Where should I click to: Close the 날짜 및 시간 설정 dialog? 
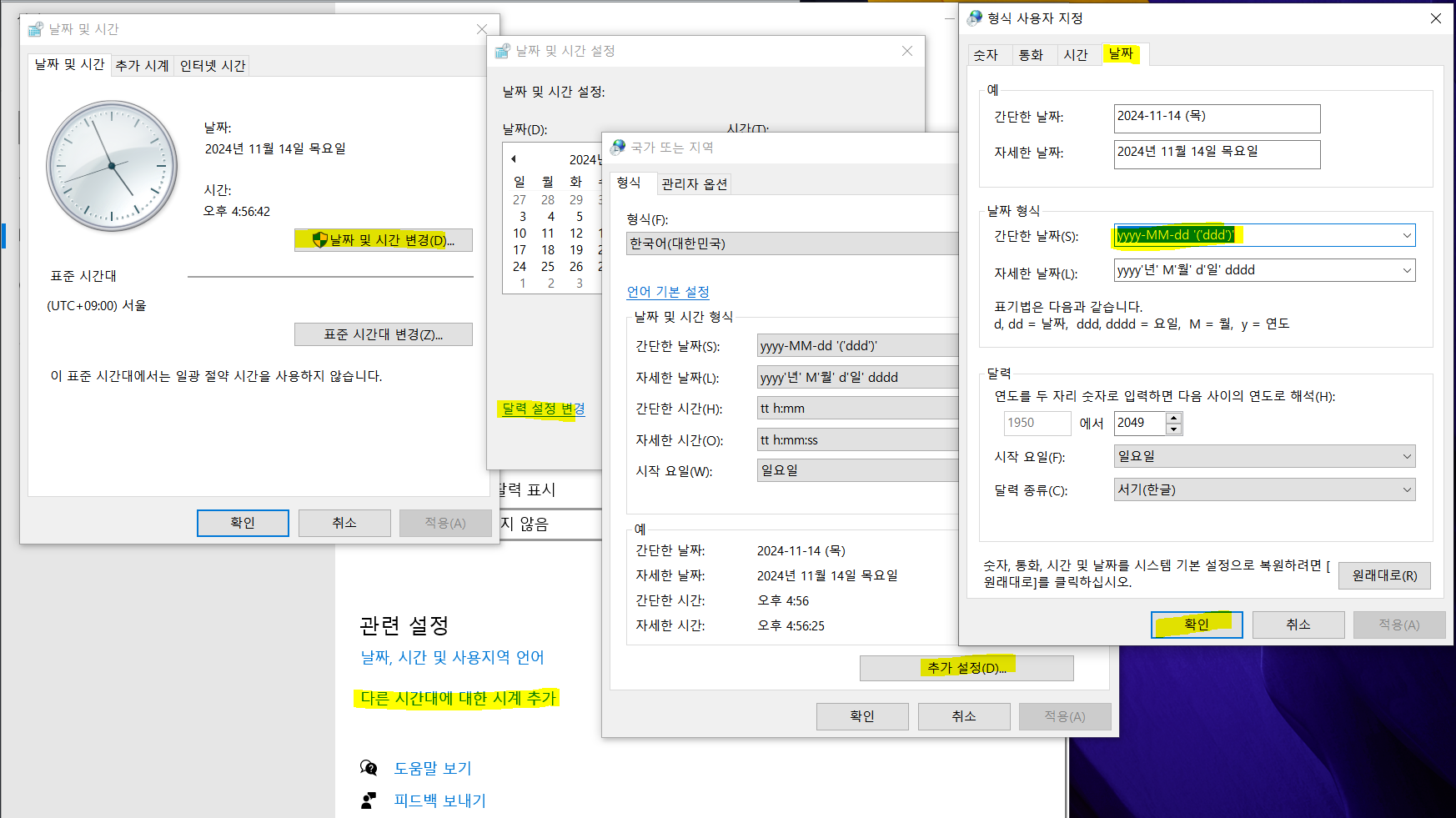[x=907, y=51]
